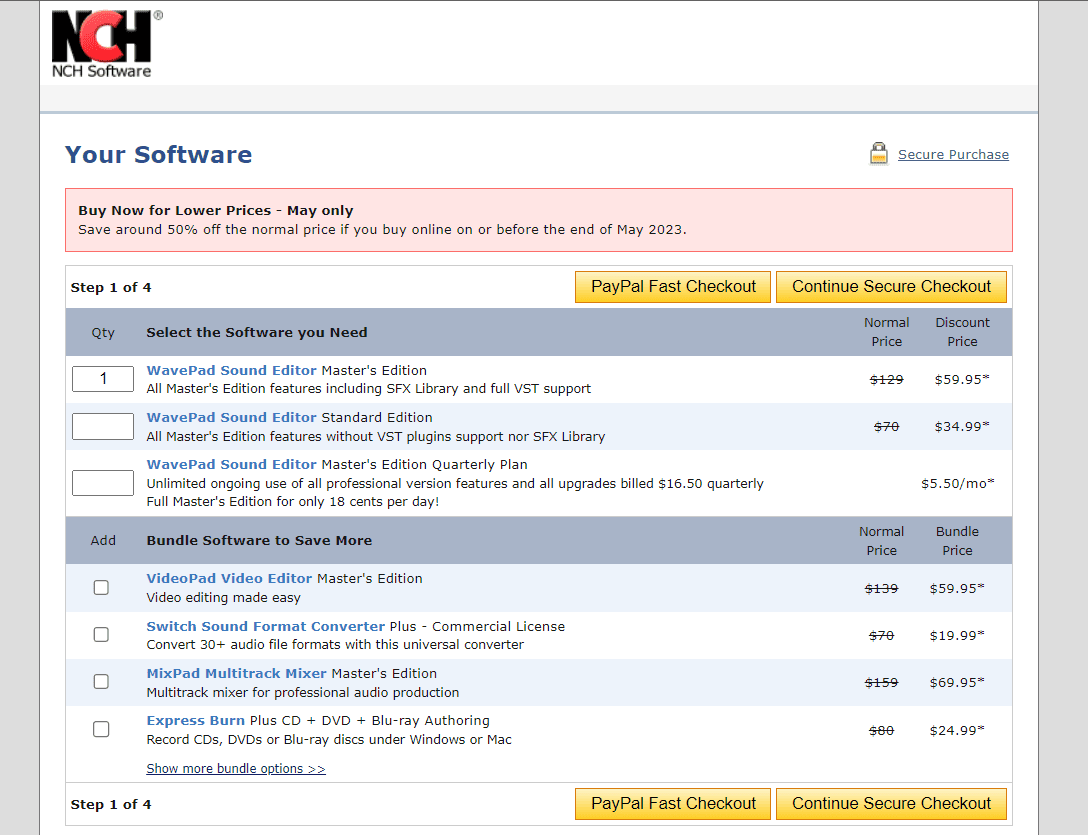Focus the quantity field for WavePad Standard Edition
This screenshot has width=1088, height=835.
[103, 426]
